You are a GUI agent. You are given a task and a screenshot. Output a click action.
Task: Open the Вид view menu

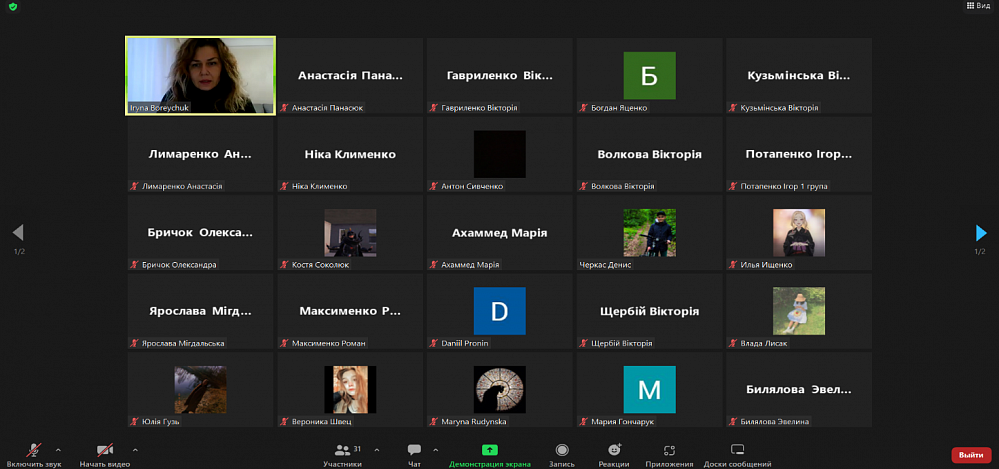coord(978,6)
